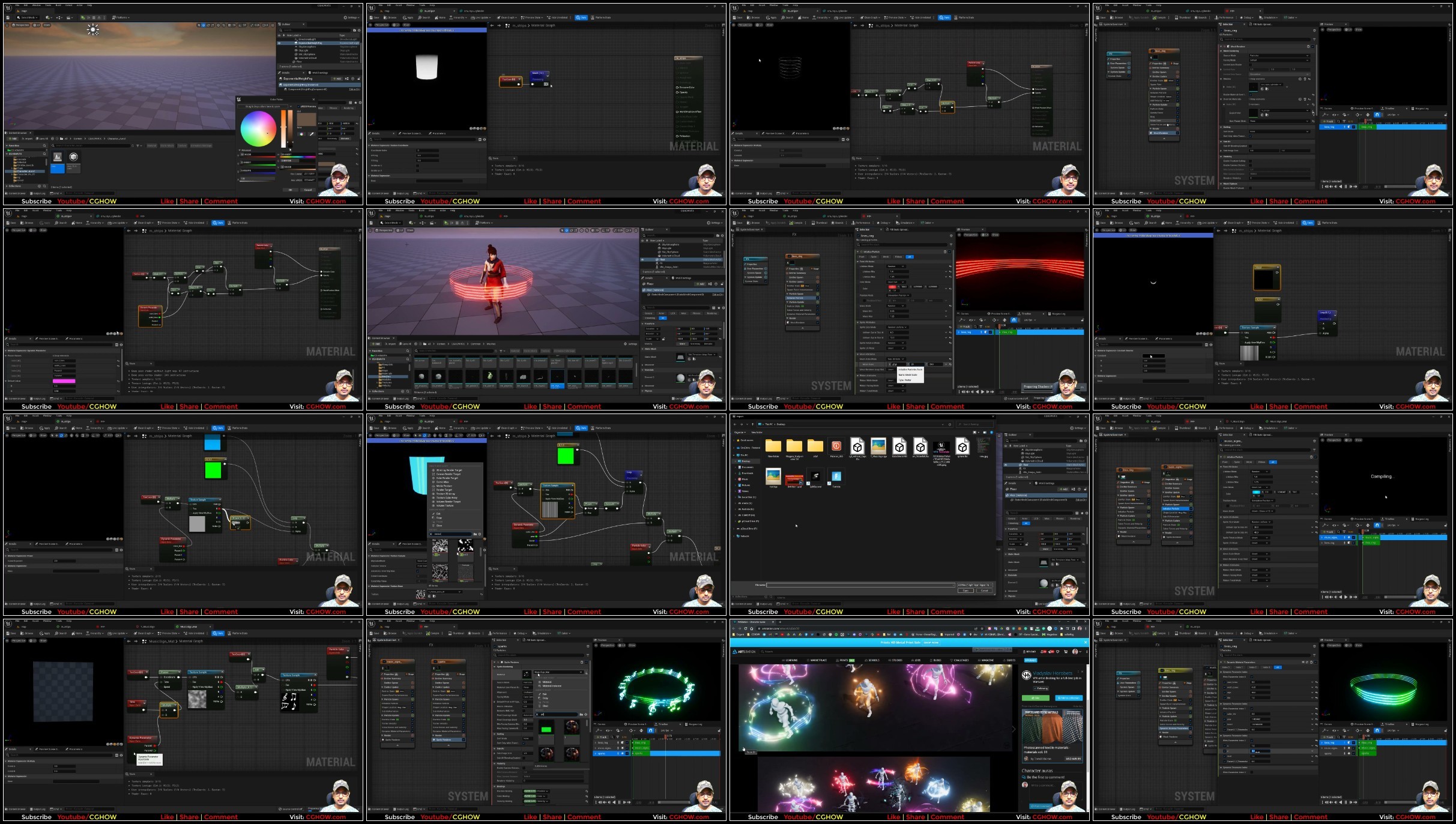This screenshot has height=824, width=1456.
Task: Pick the eyedropper in the Color Picker dialog
Action: click(312, 134)
